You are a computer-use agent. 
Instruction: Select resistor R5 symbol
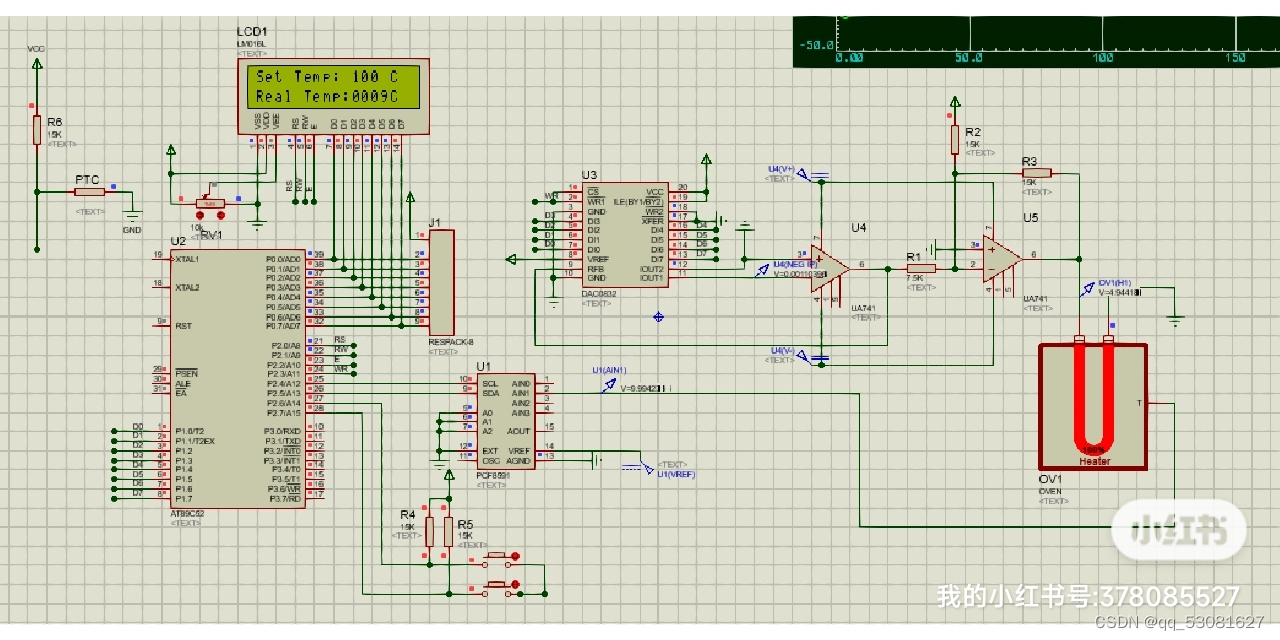tap(447, 531)
